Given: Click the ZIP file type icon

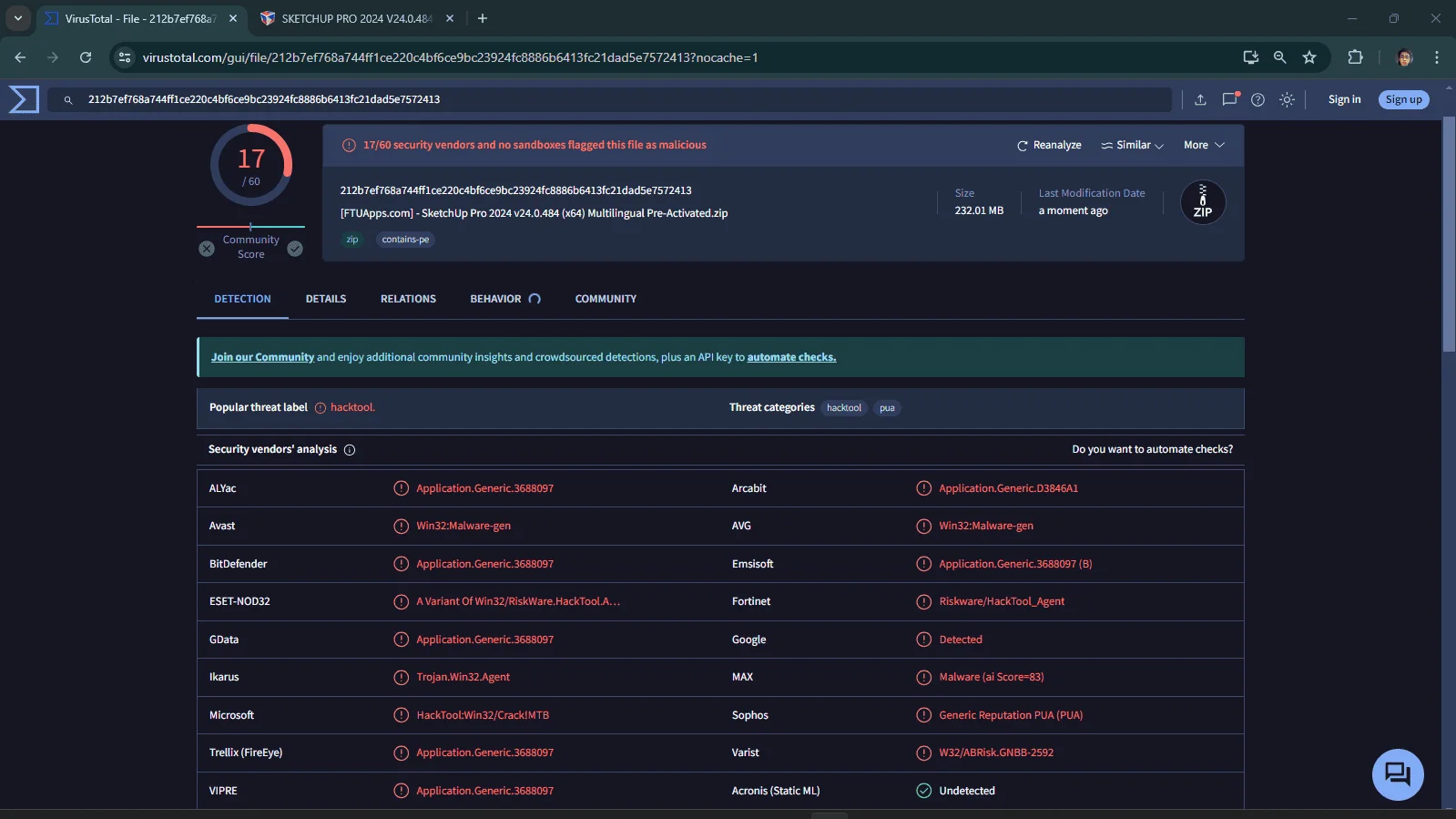Looking at the screenshot, I should click(x=1203, y=202).
